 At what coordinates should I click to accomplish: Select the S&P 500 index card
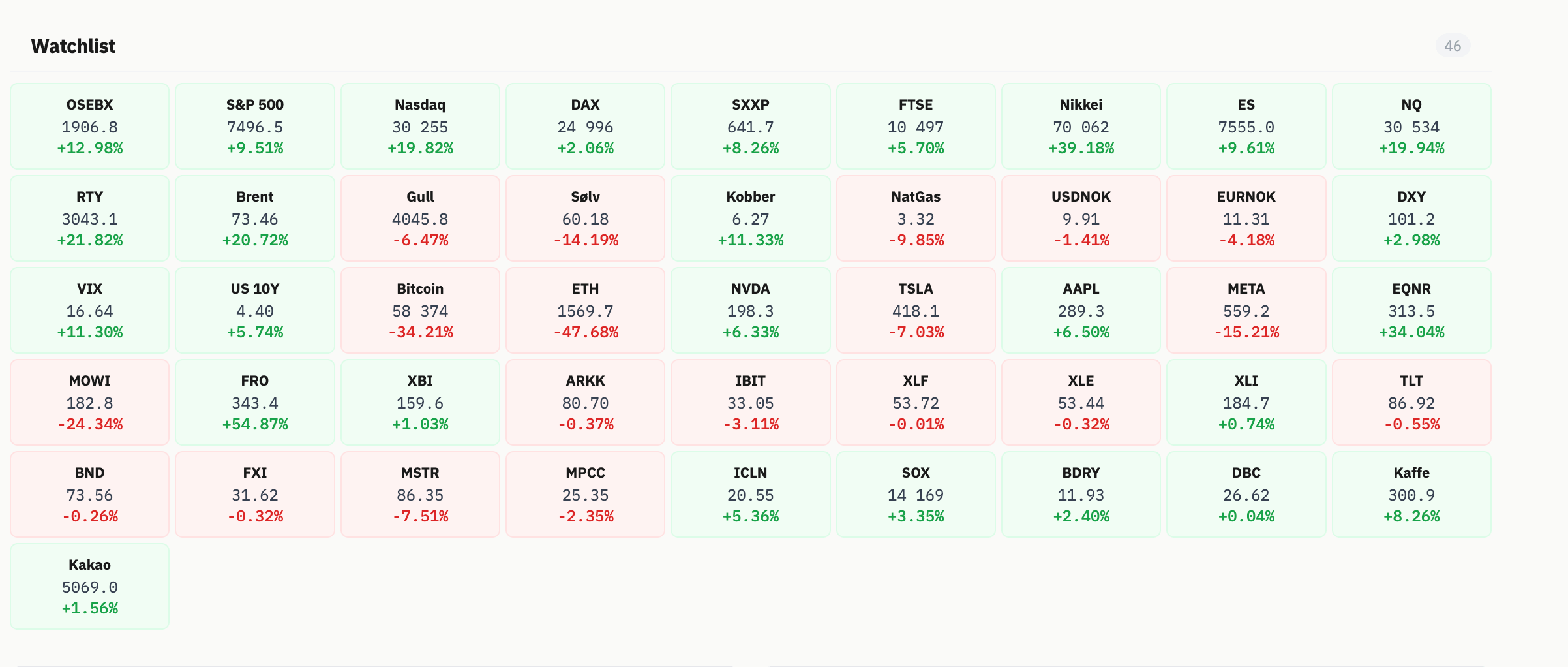coord(255,126)
